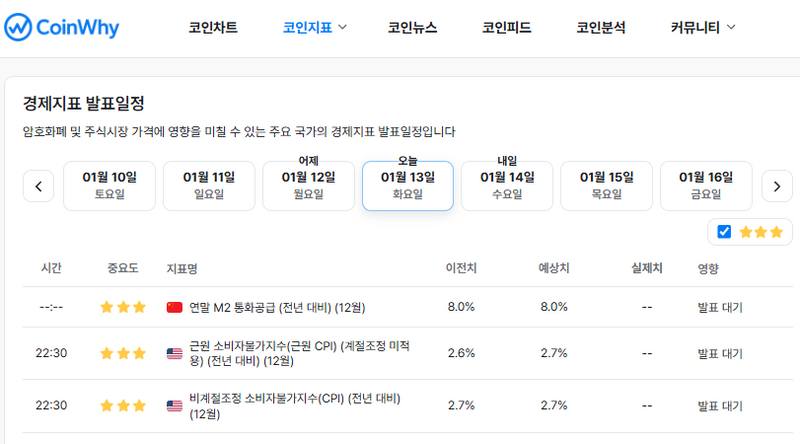The width and height of the screenshot is (800, 444).
Task: Select the 01월 10일 토요일 date
Action: (109, 186)
